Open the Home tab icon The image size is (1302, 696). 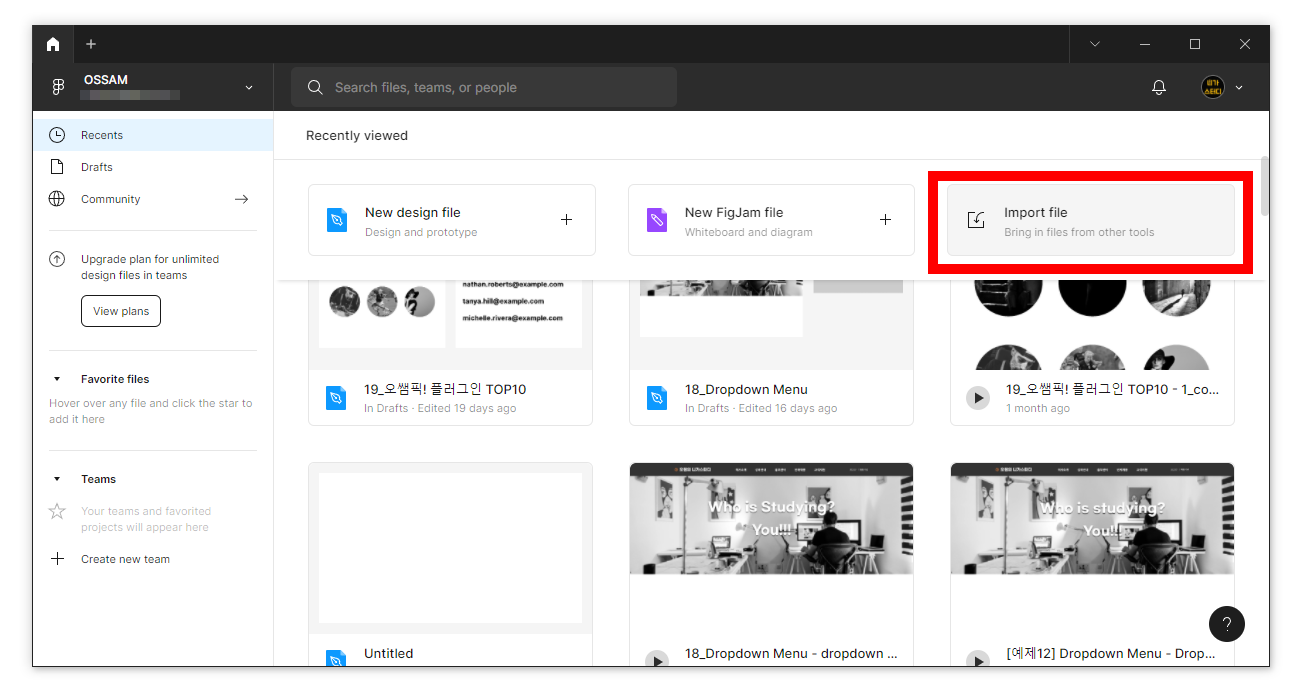point(53,44)
